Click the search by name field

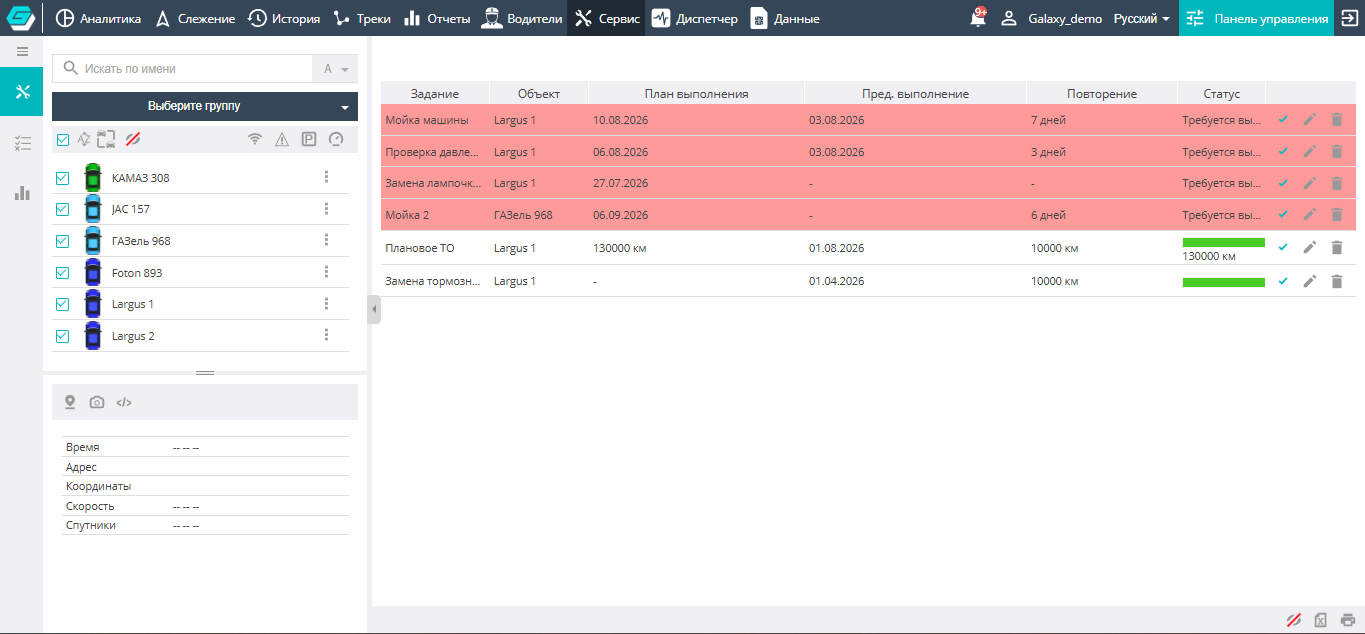coord(183,69)
